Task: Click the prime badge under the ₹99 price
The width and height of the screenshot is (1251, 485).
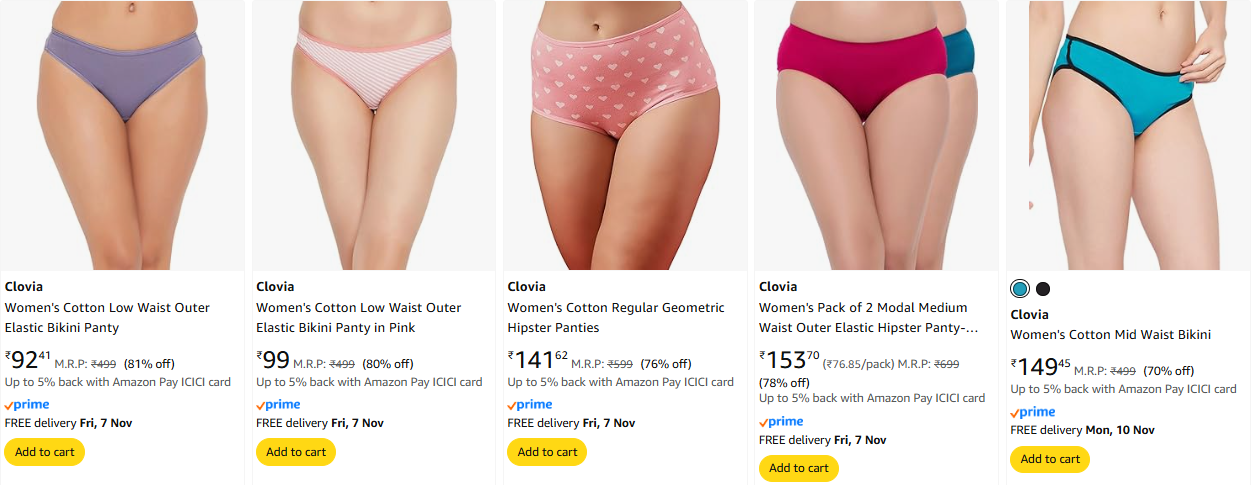Action: 278,405
